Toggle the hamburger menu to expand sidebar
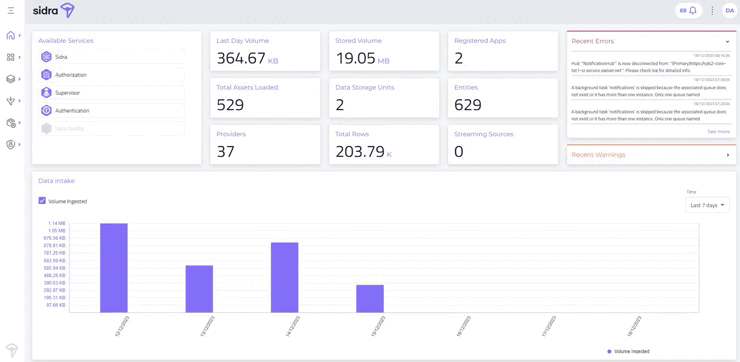The width and height of the screenshot is (740, 362). (11, 10)
